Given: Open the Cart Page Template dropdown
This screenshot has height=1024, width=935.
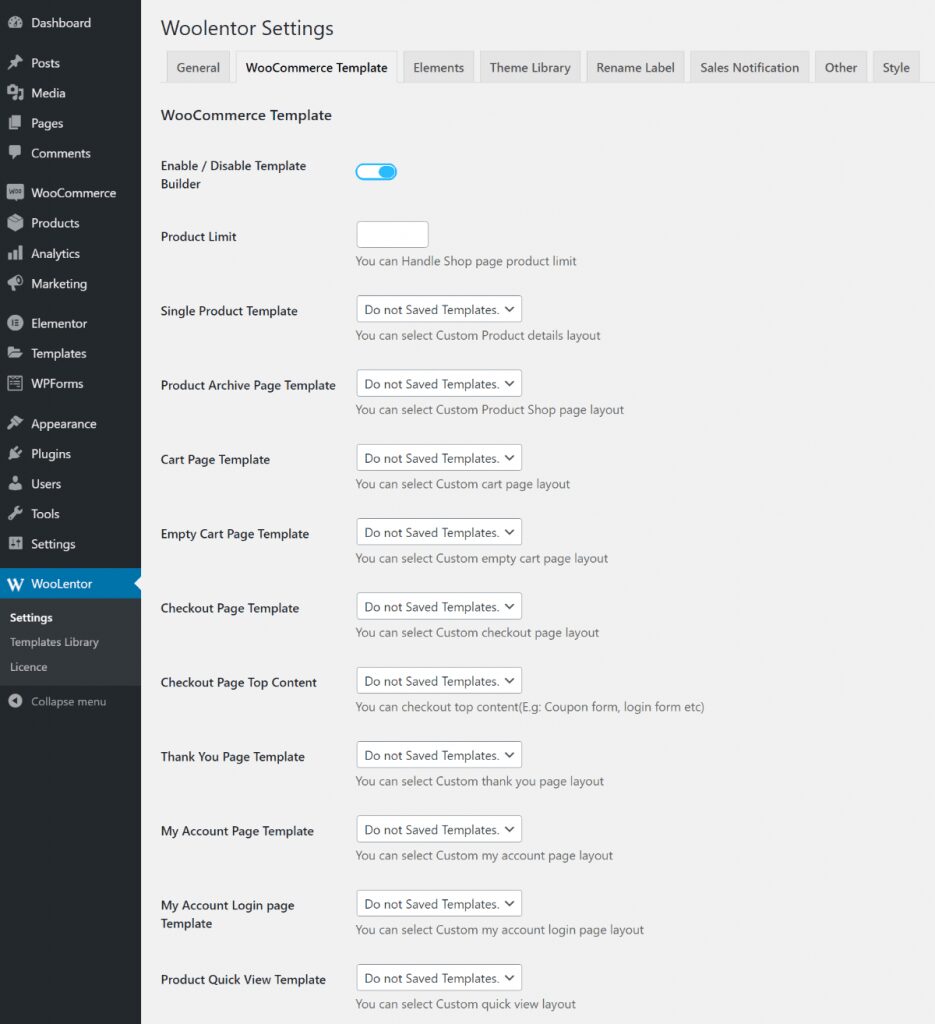Looking at the screenshot, I should (438, 457).
